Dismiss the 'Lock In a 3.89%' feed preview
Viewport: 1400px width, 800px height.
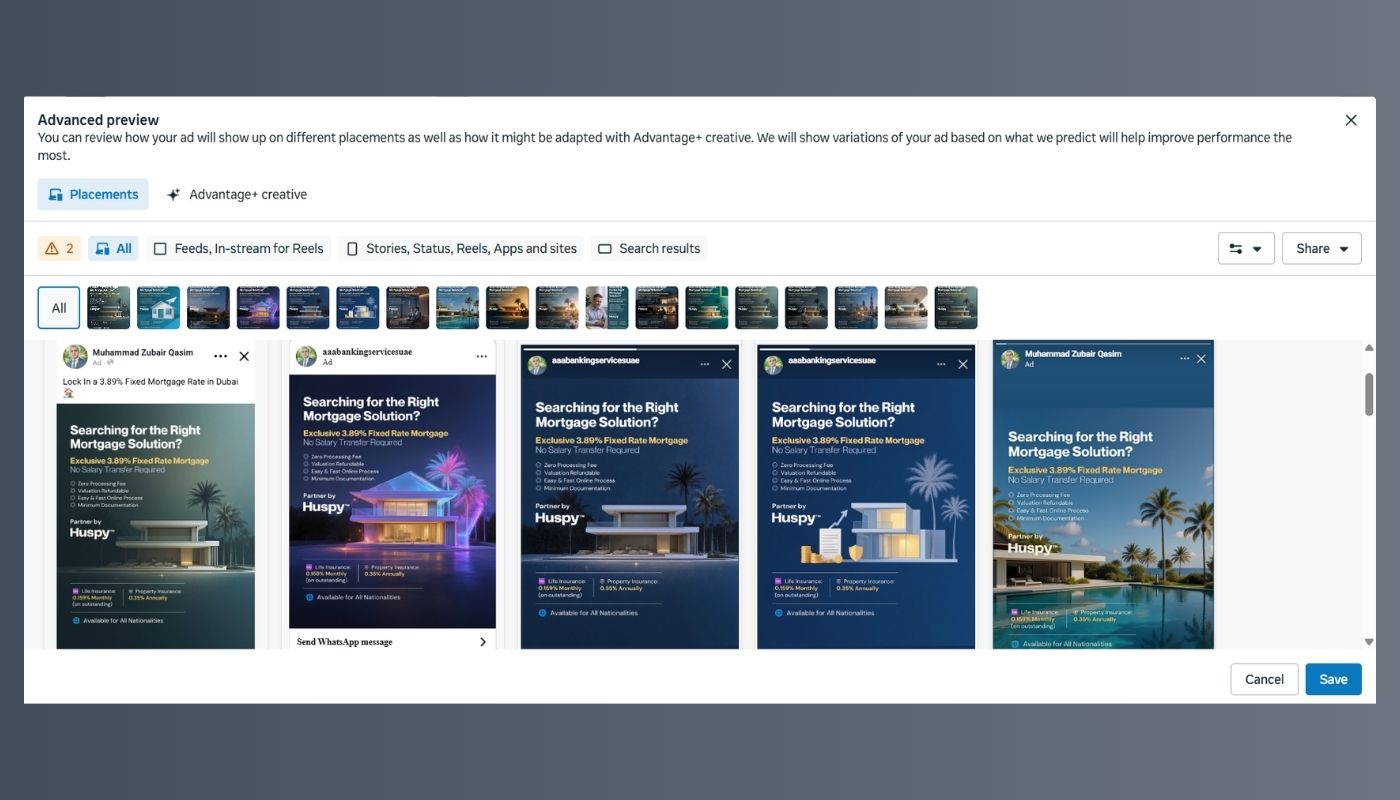click(x=244, y=356)
